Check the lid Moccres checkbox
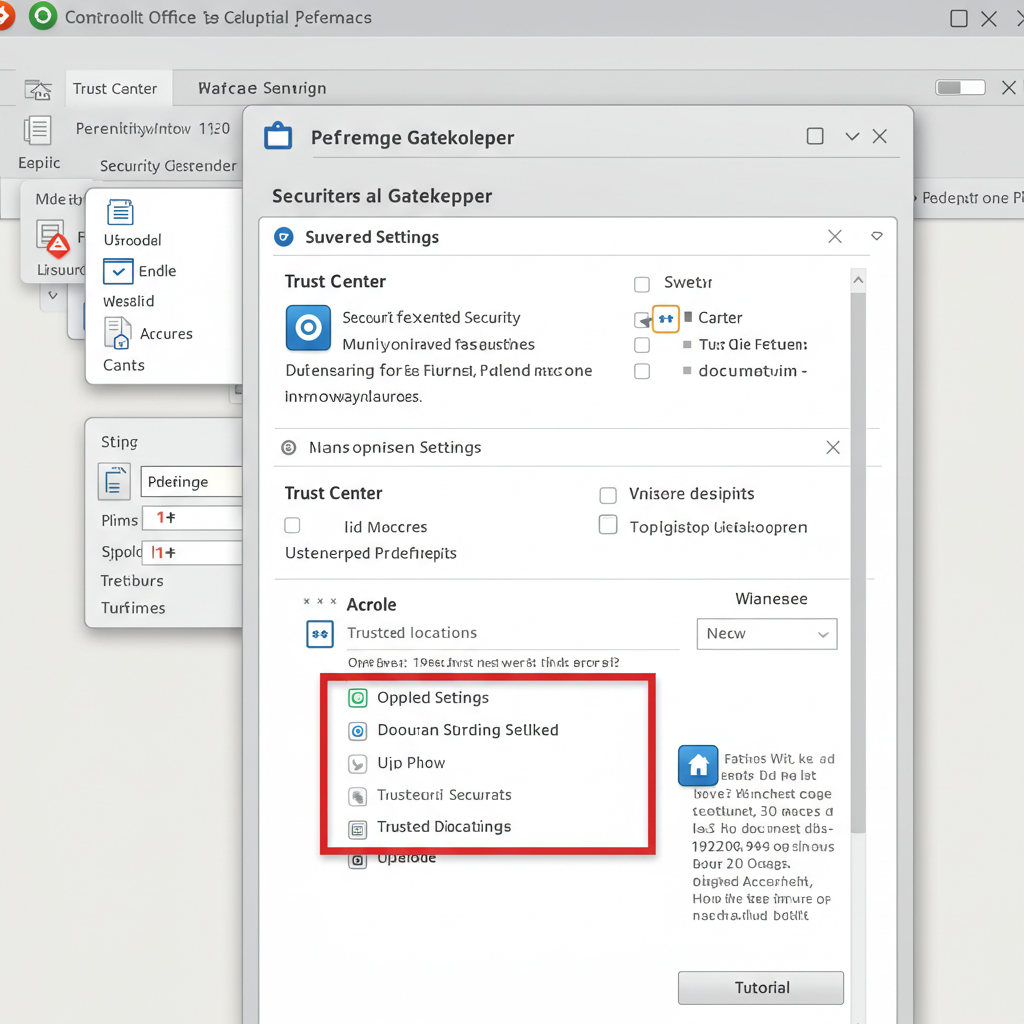The height and width of the screenshot is (1024, 1024). tap(292, 525)
